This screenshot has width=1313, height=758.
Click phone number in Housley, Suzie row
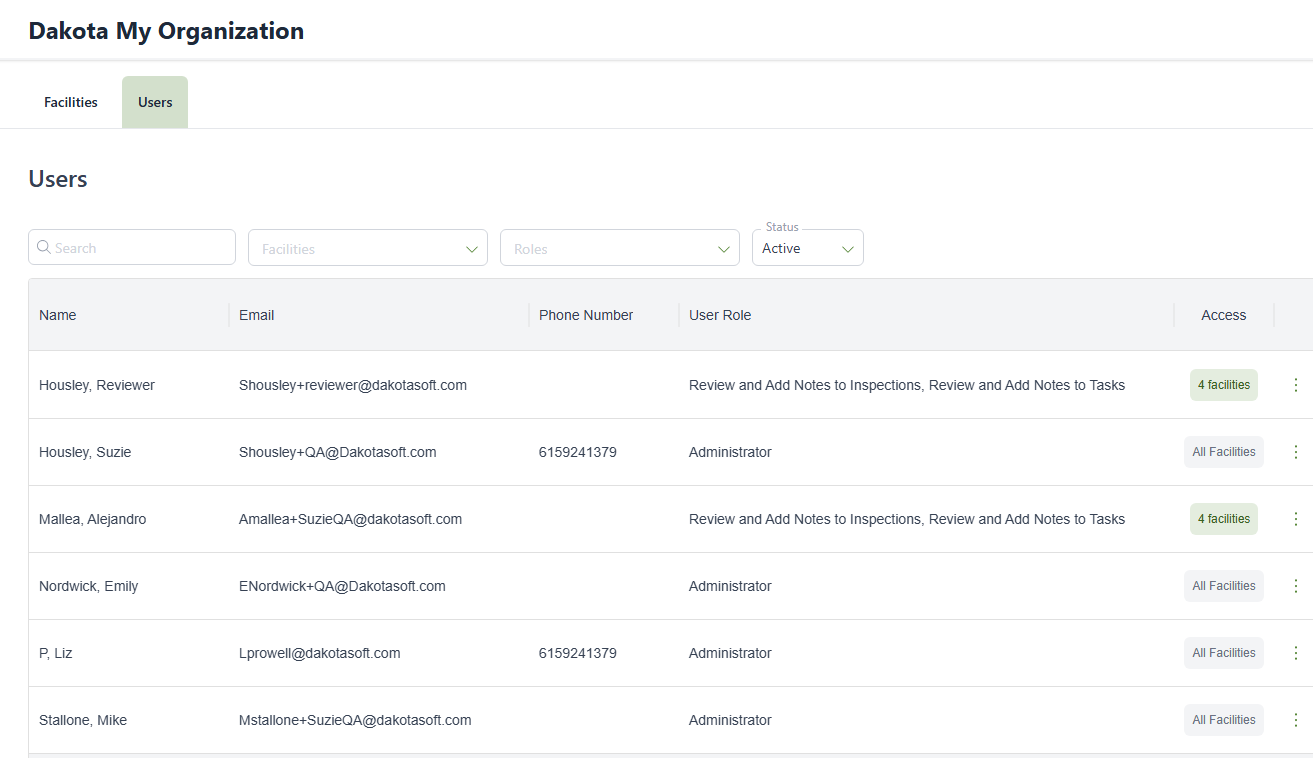578,452
